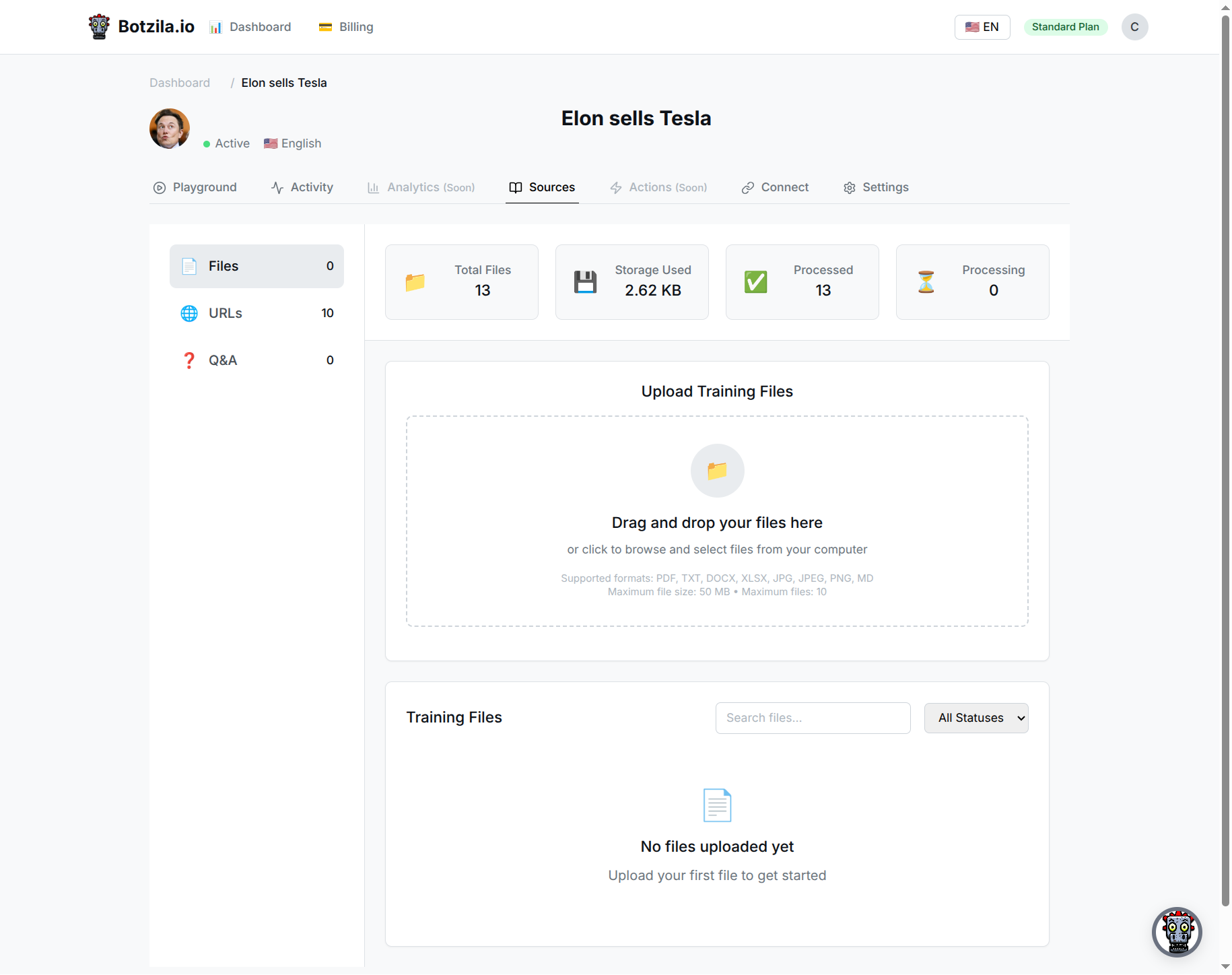Click the Total Files folder icon

tap(415, 282)
